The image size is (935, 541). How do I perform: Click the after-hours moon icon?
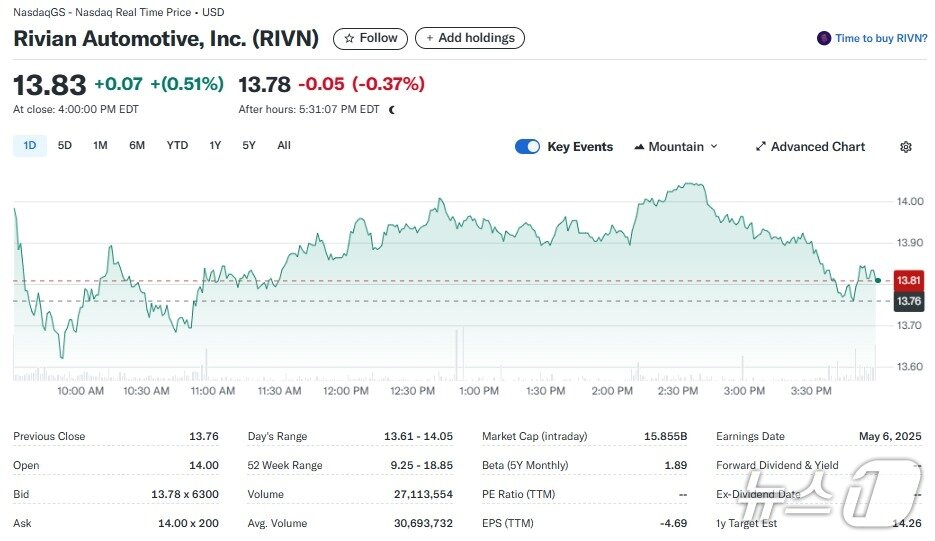[392, 110]
